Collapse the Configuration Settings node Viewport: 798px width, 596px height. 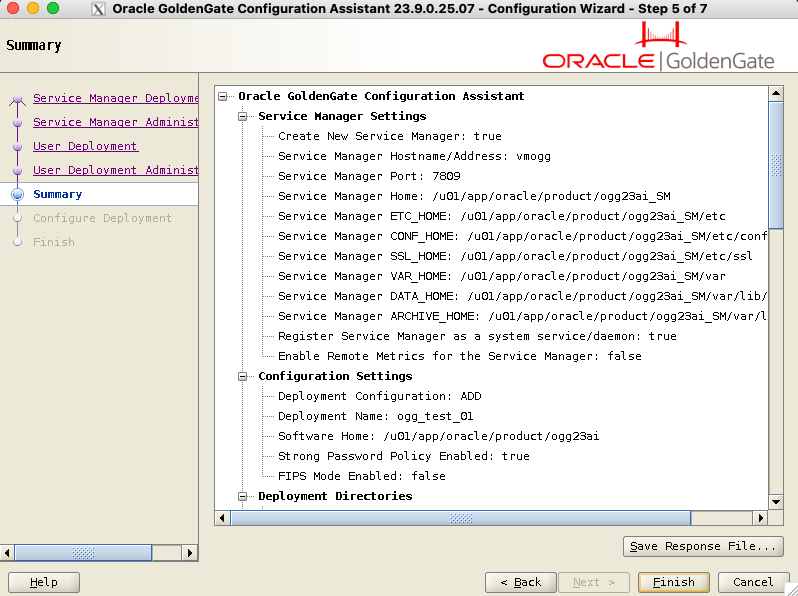[x=242, y=376]
